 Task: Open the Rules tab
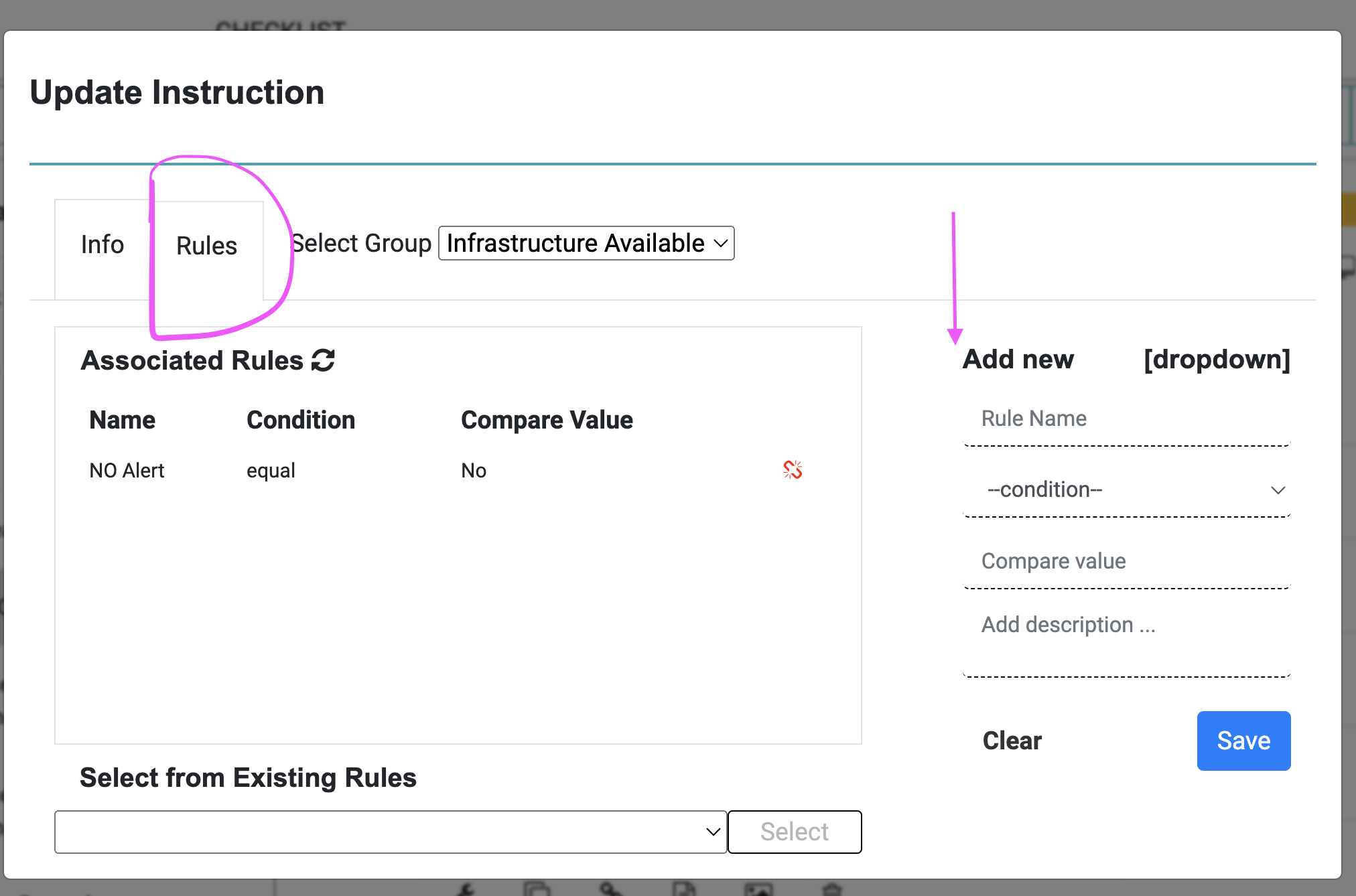(206, 246)
